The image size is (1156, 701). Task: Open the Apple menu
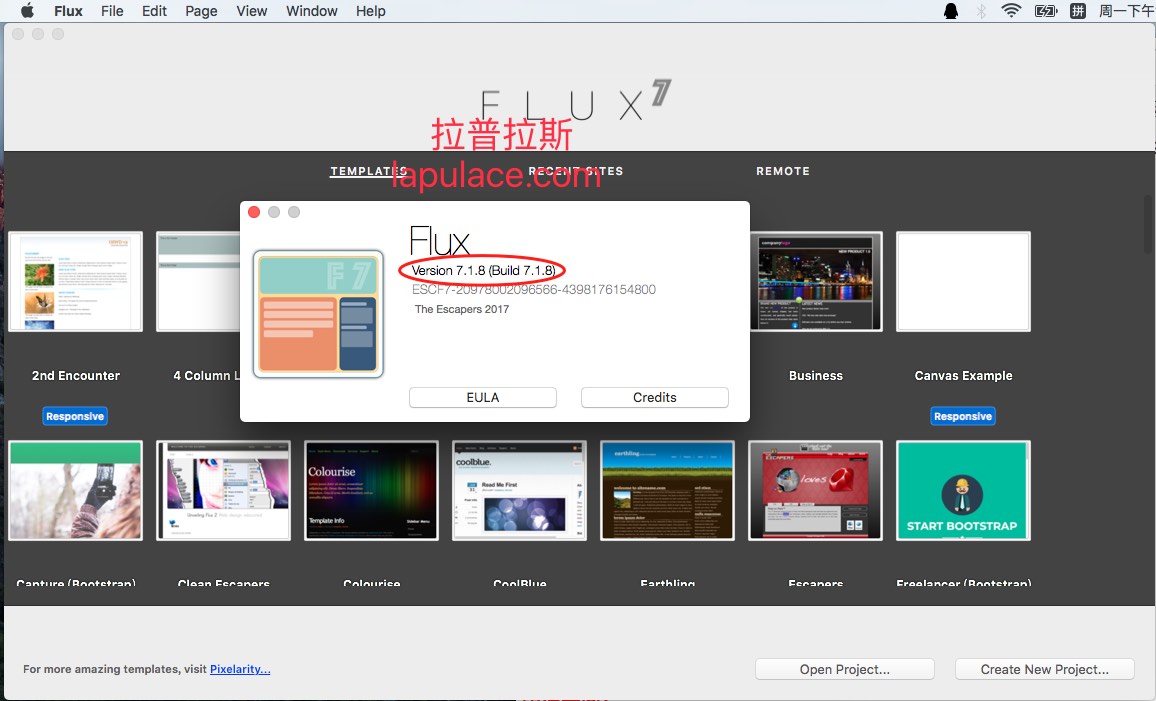click(x=27, y=10)
